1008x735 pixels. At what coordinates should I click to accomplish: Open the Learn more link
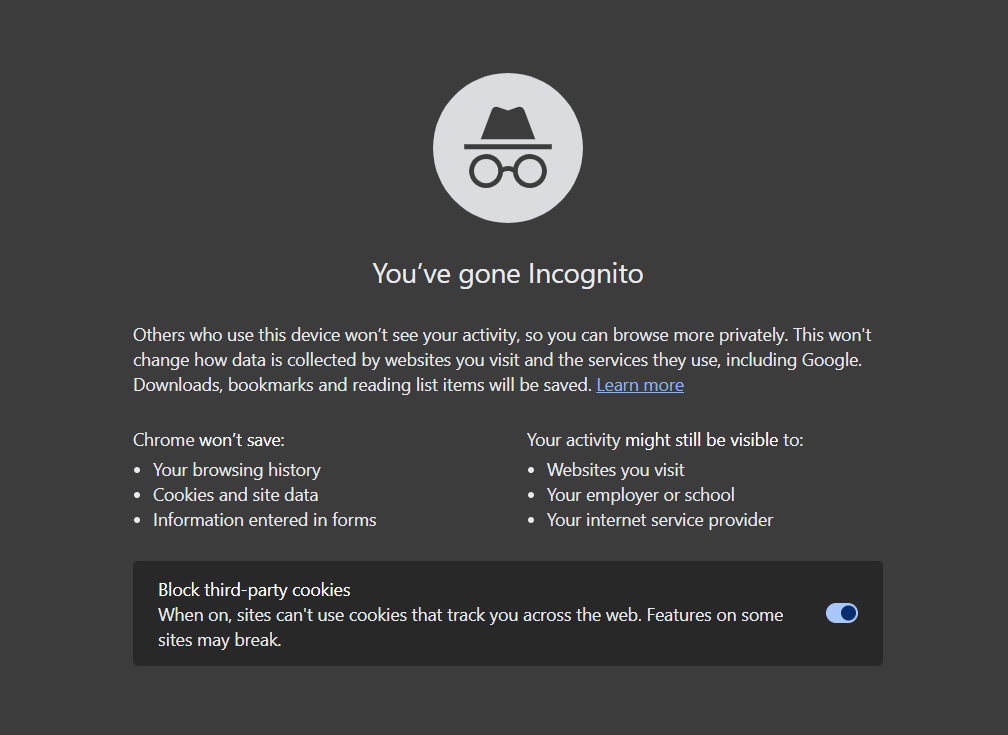(x=640, y=385)
